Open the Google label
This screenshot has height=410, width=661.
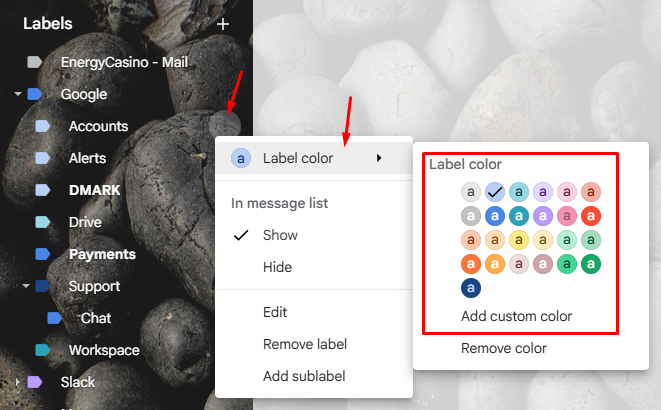pos(84,94)
